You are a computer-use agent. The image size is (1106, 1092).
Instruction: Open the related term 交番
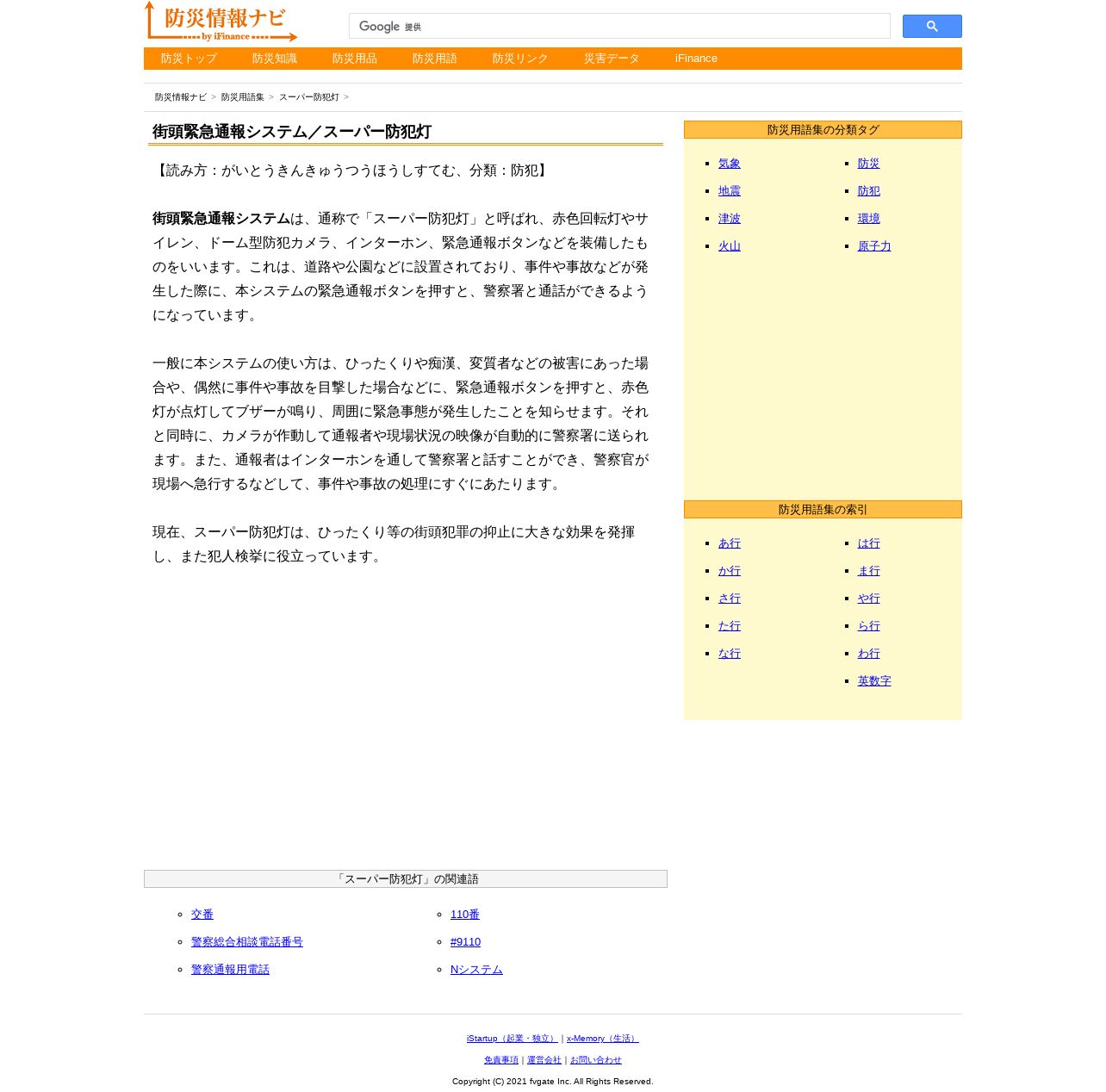[x=202, y=915]
